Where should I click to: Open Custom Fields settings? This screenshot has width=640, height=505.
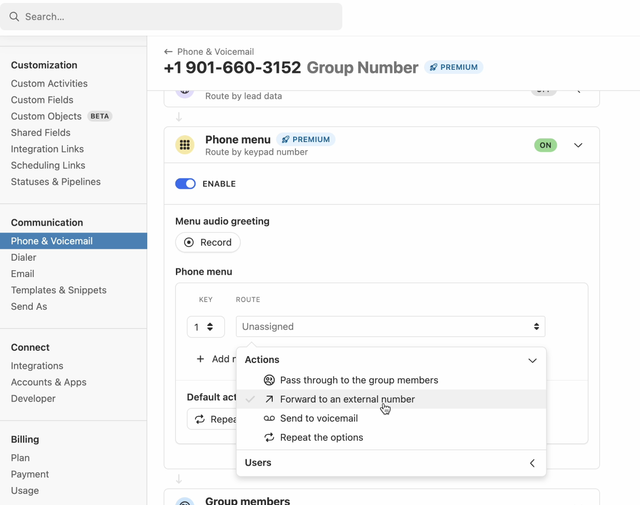[42, 100]
